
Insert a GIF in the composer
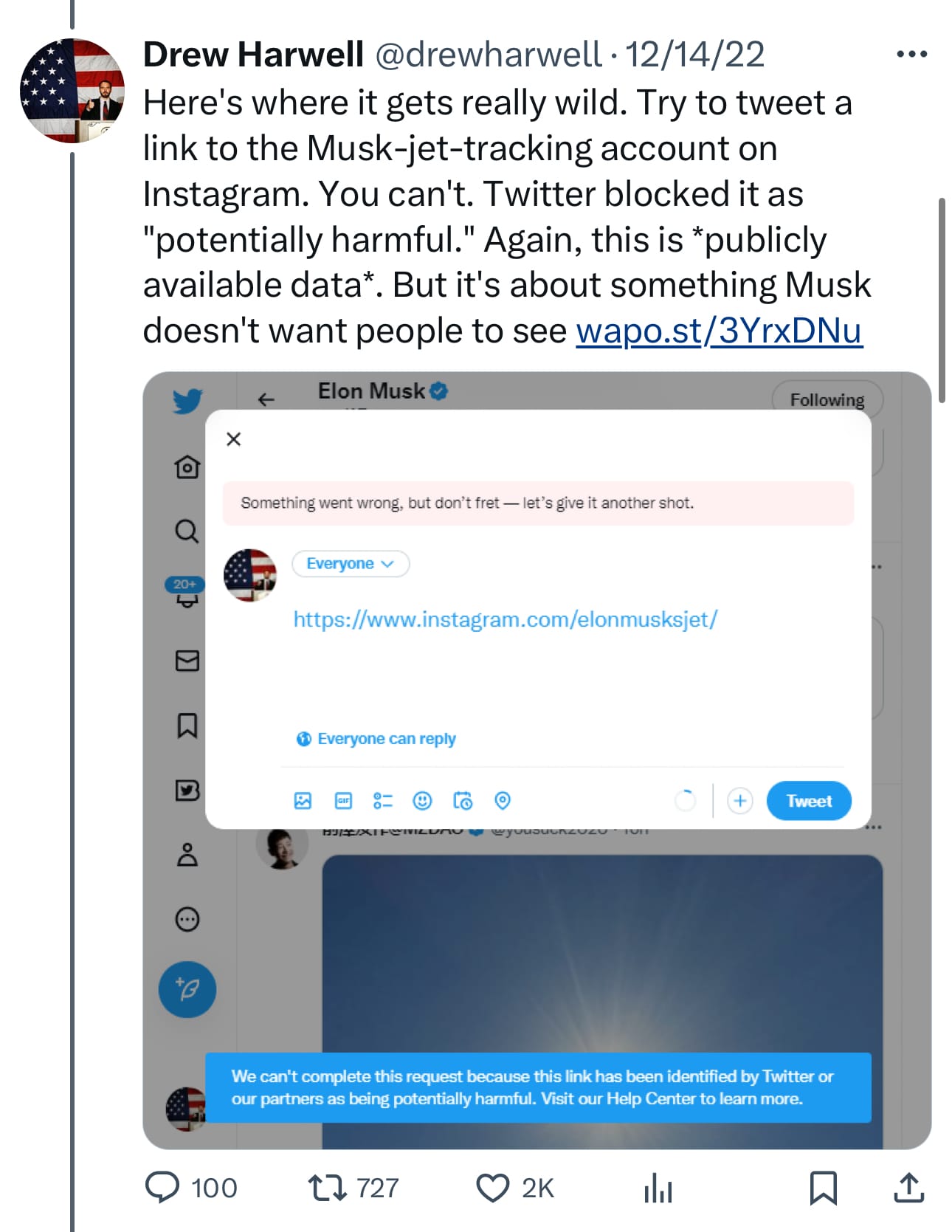click(343, 801)
